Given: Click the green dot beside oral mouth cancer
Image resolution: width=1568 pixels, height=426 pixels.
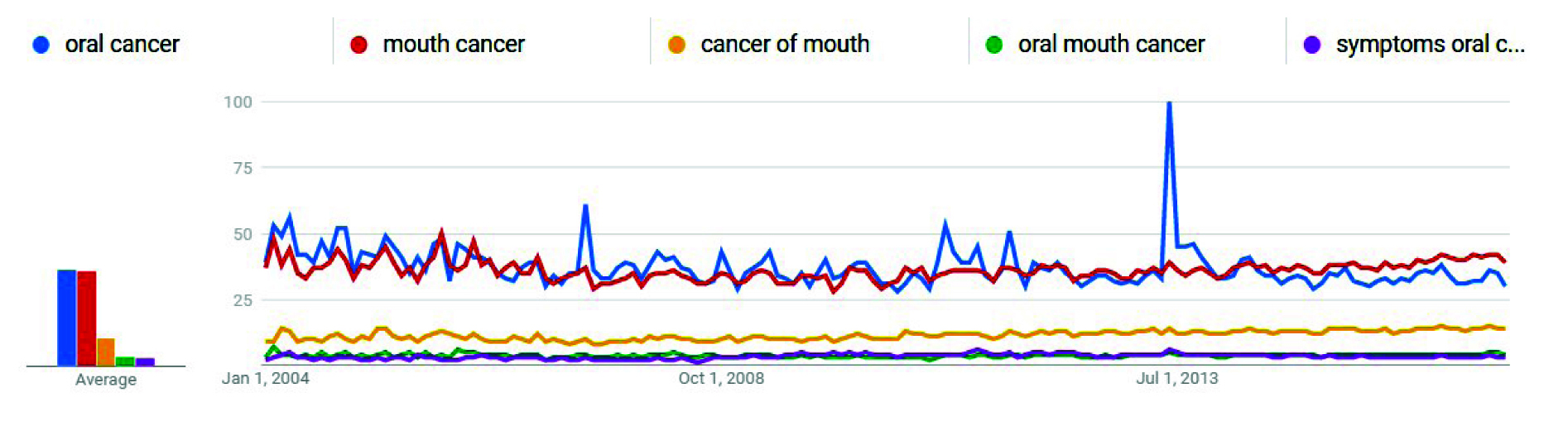Looking at the screenshot, I should tap(994, 45).
